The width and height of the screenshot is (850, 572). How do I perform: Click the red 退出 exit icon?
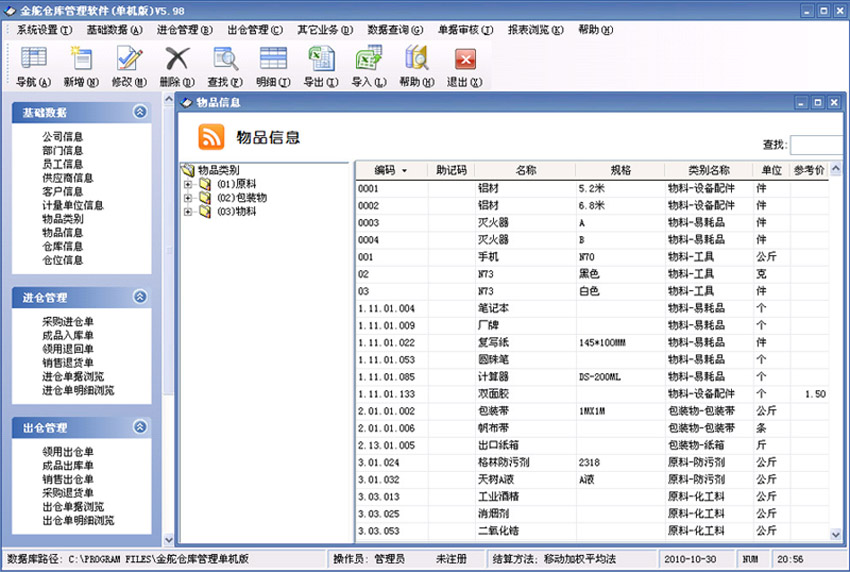coord(465,59)
